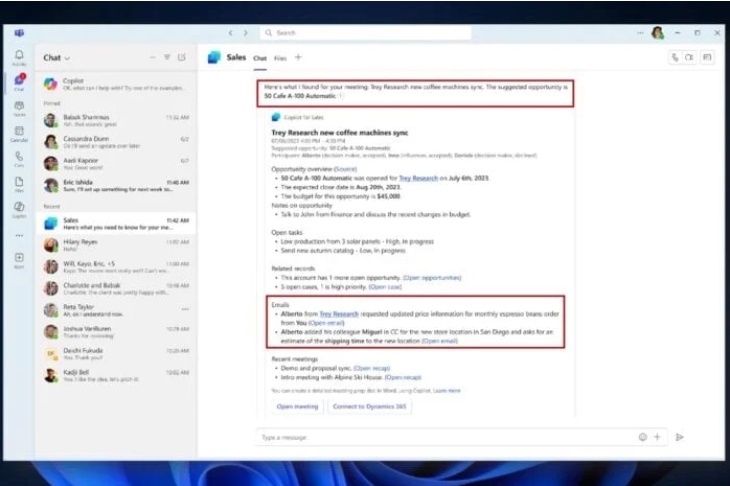Click the Trey Research link under Emails
This screenshot has height=486, width=730.
tap(339, 314)
